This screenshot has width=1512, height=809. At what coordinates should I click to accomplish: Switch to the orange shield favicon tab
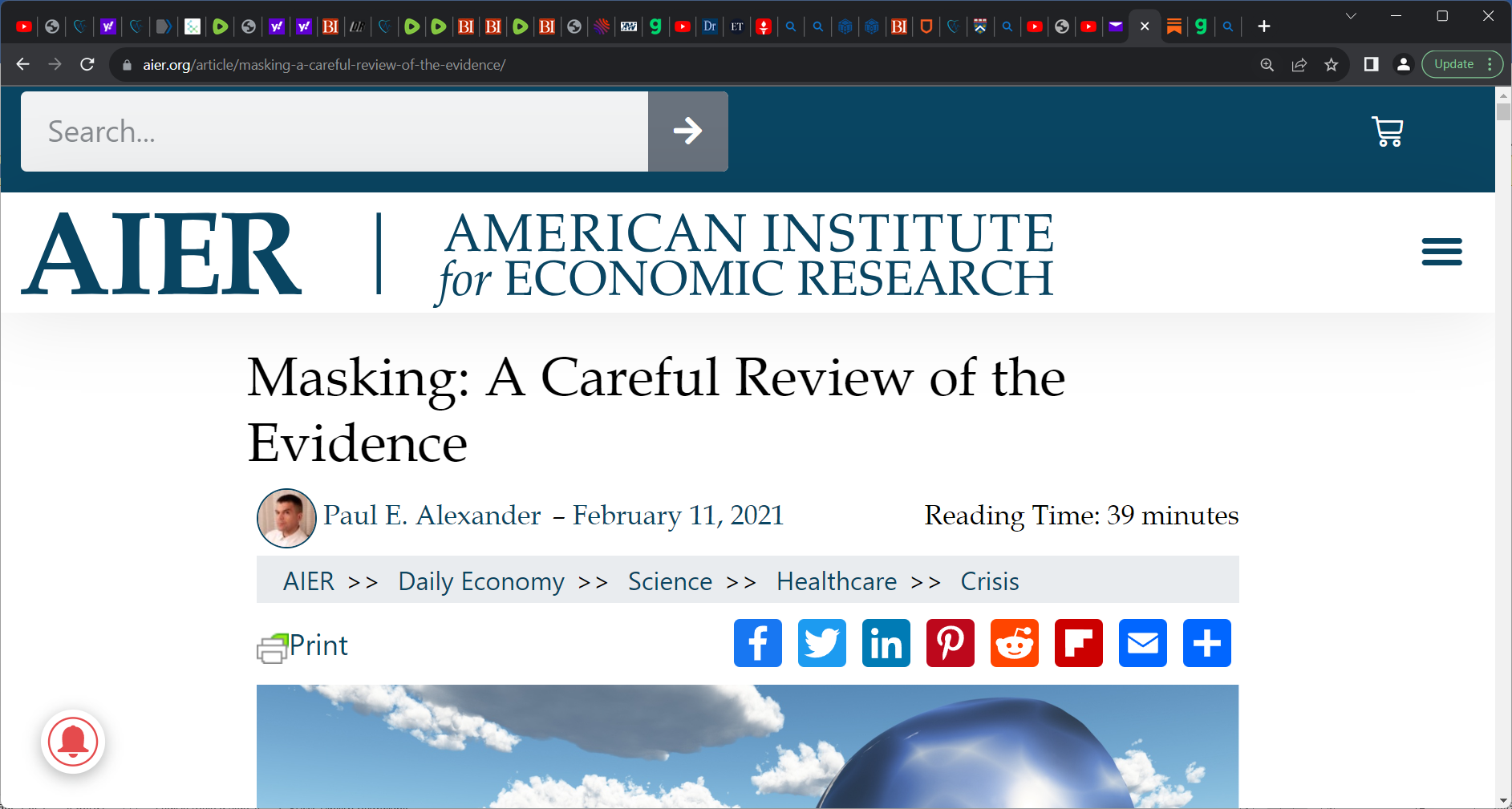click(x=926, y=26)
